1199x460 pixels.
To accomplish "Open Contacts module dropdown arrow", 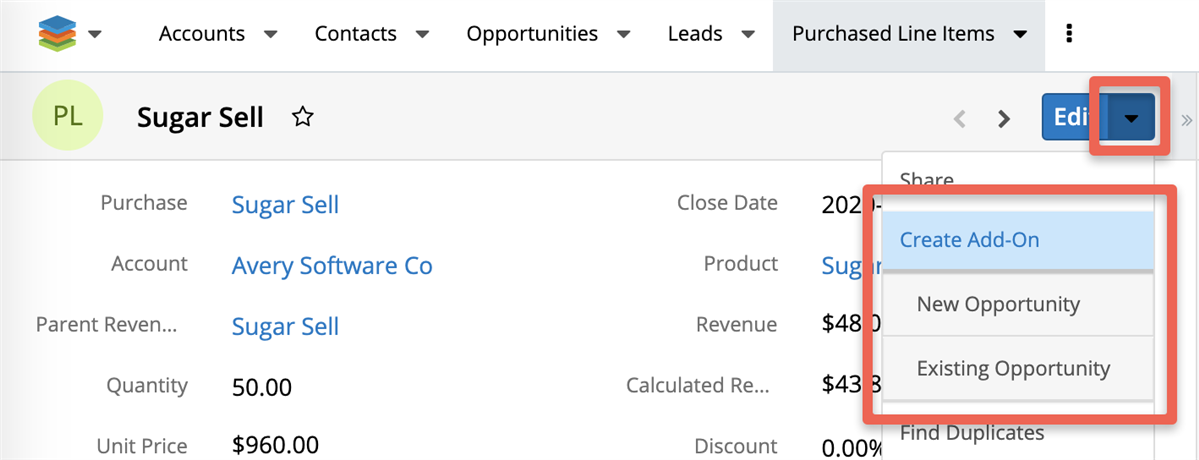I will pos(422,34).
